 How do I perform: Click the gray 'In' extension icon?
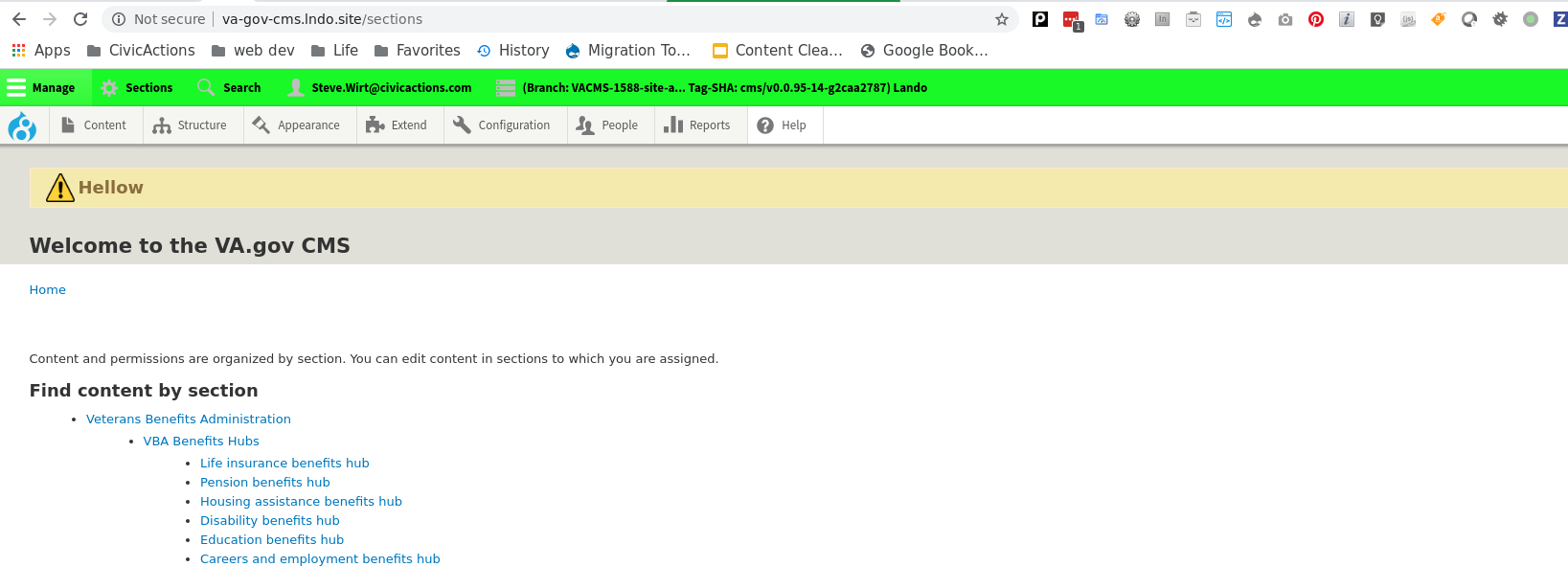tap(1163, 19)
